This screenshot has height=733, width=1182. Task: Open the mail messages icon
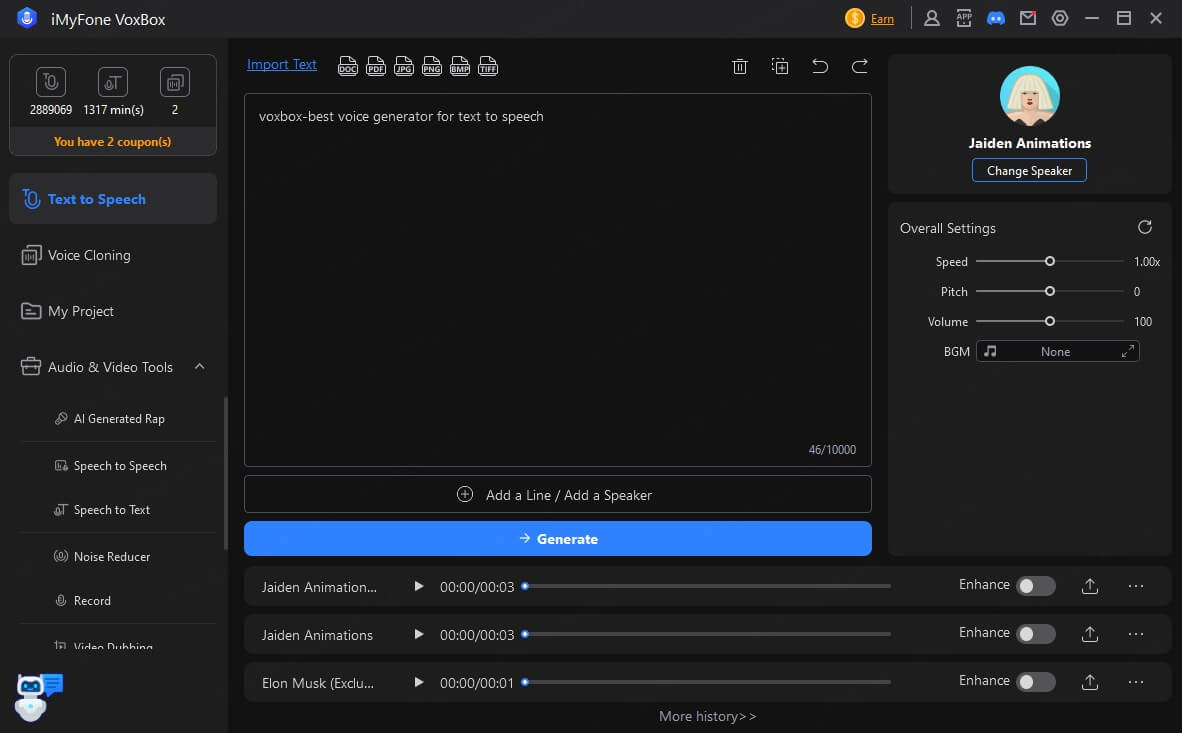(1027, 17)
